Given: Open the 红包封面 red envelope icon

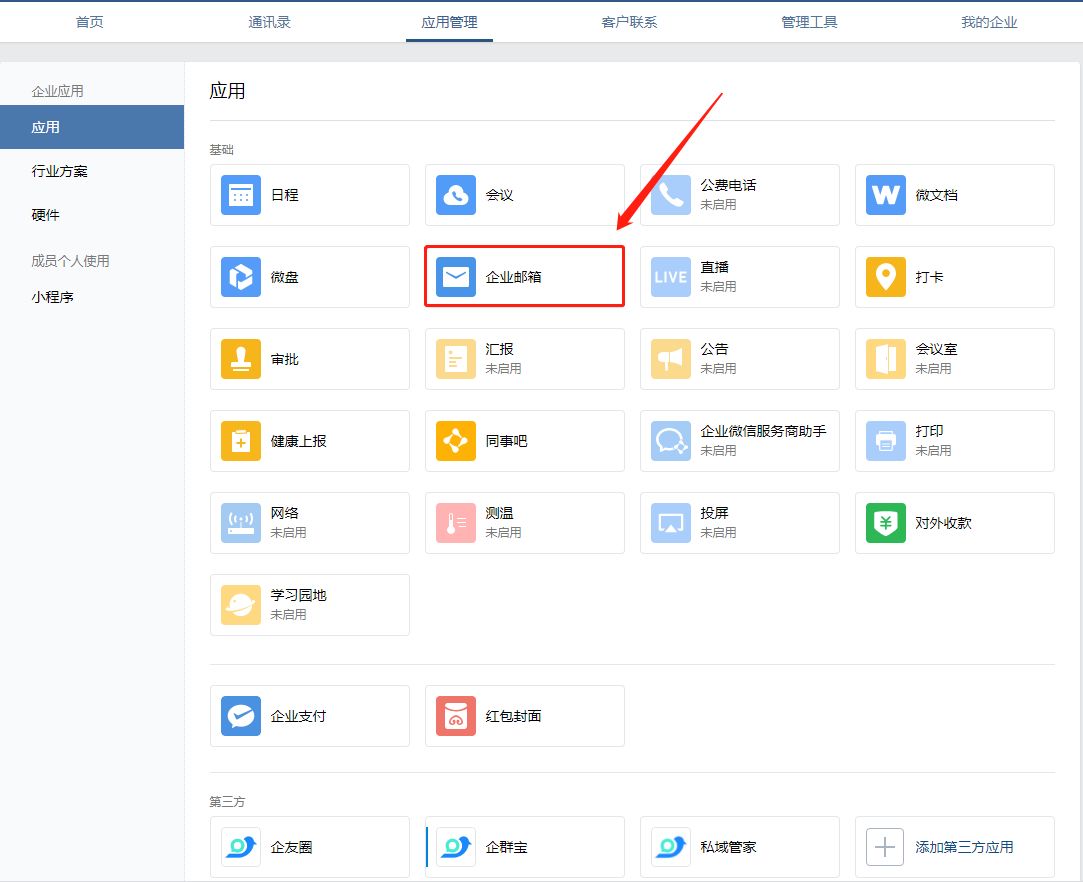Looking at the screenshot, I should pos(456,716).
